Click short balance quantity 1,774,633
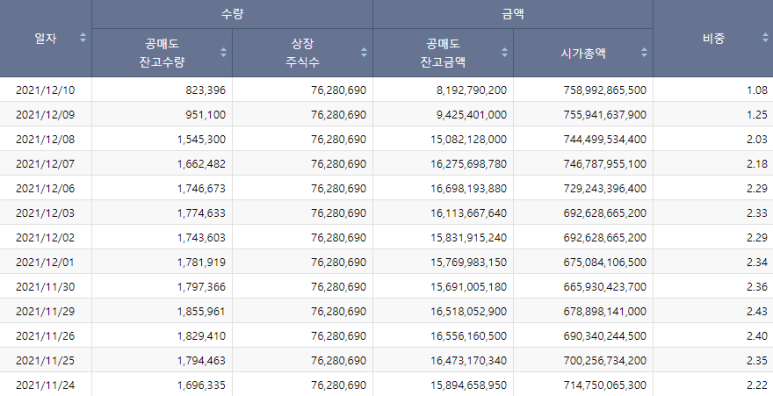This screenshot has width=773, height=396. 202,213
